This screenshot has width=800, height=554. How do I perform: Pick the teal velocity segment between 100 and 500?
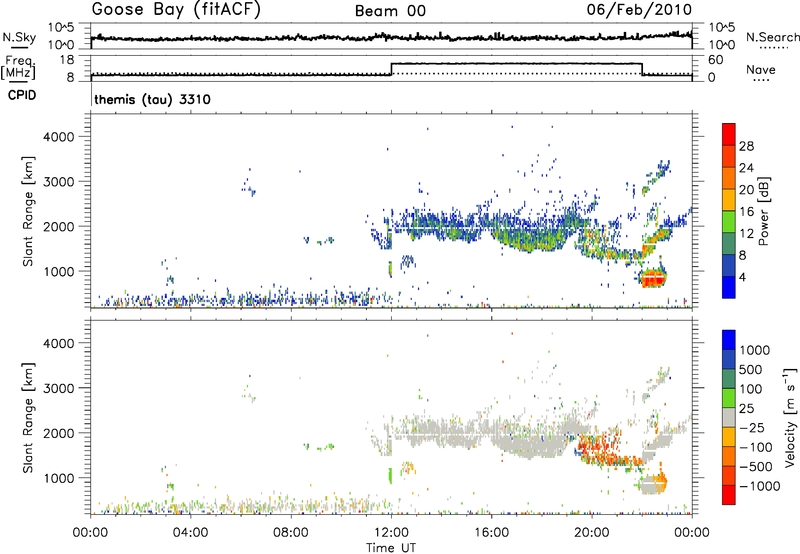coord(729,379)
